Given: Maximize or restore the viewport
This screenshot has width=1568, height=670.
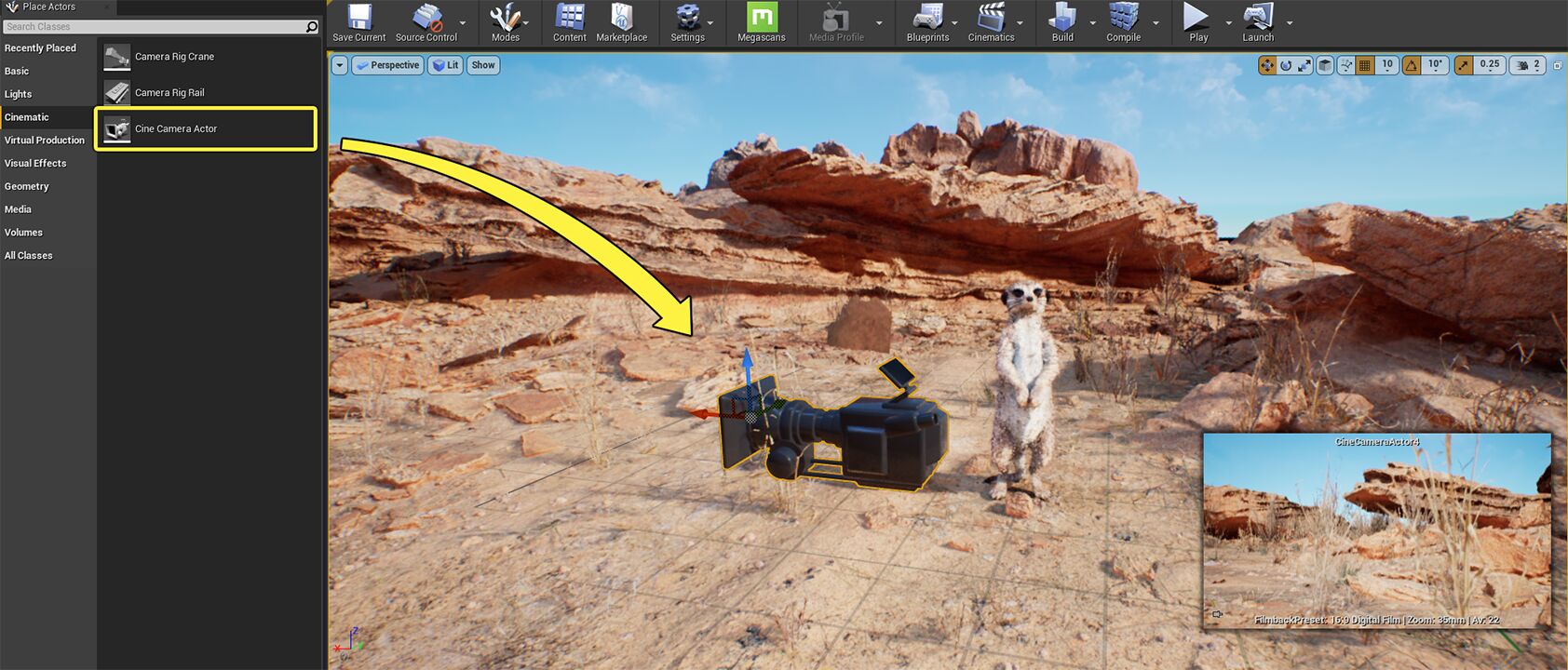Looking at the screenshot, I should point(1558,65).
